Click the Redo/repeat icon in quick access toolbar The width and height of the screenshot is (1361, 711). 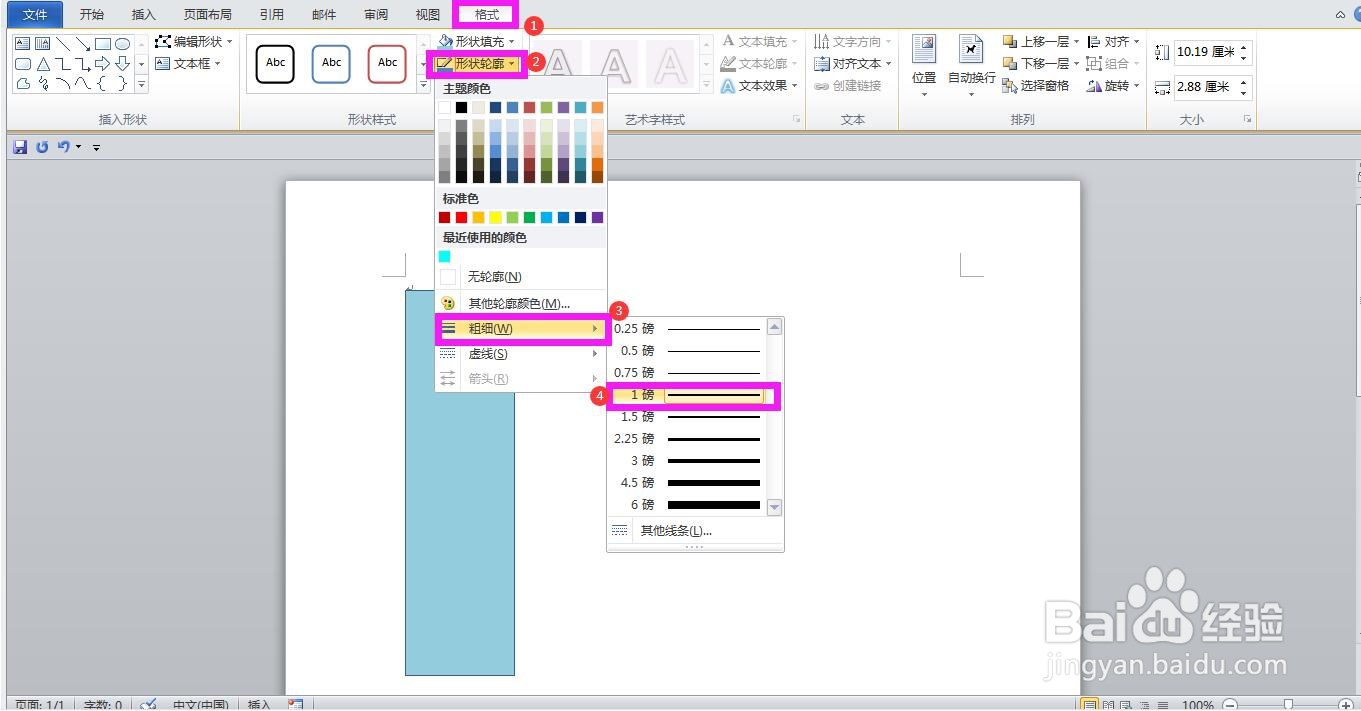42,147
